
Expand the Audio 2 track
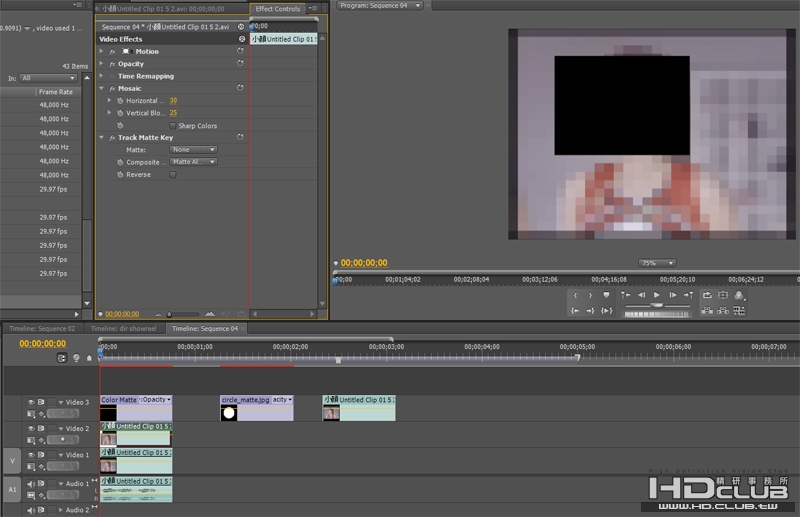point(61,510)
